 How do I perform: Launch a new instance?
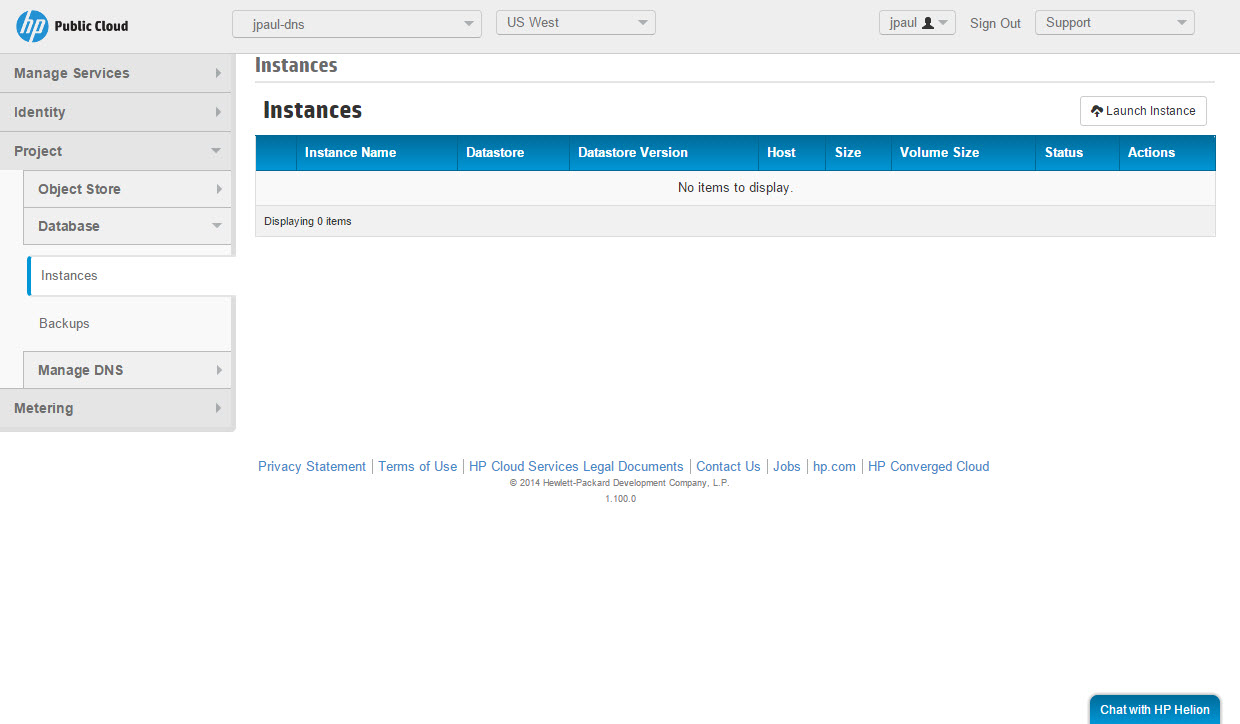point(1143,111)
